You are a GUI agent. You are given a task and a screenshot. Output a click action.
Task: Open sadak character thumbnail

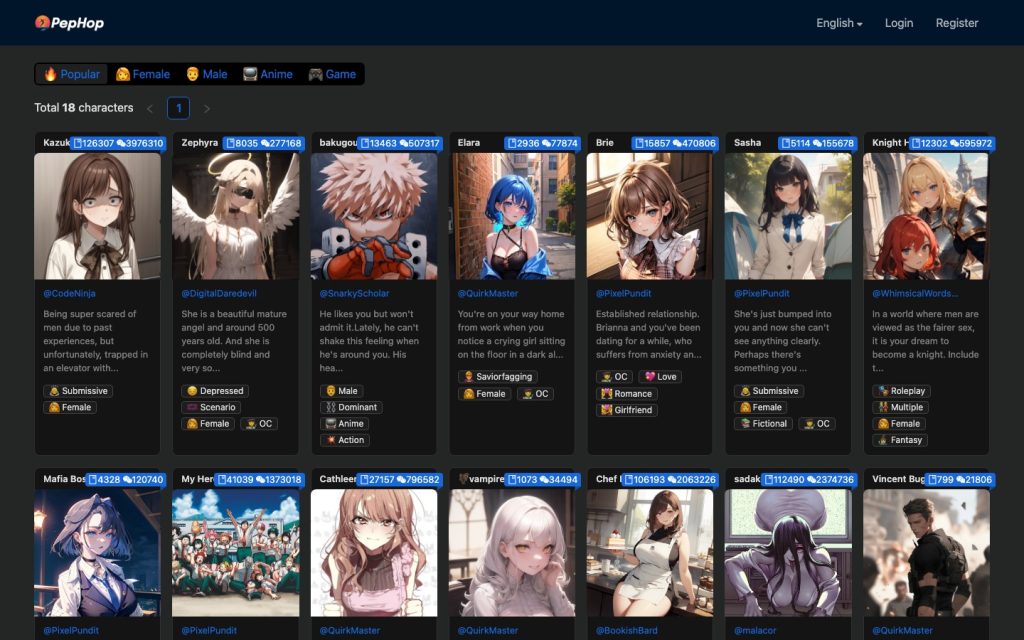[x=788, y=553]
